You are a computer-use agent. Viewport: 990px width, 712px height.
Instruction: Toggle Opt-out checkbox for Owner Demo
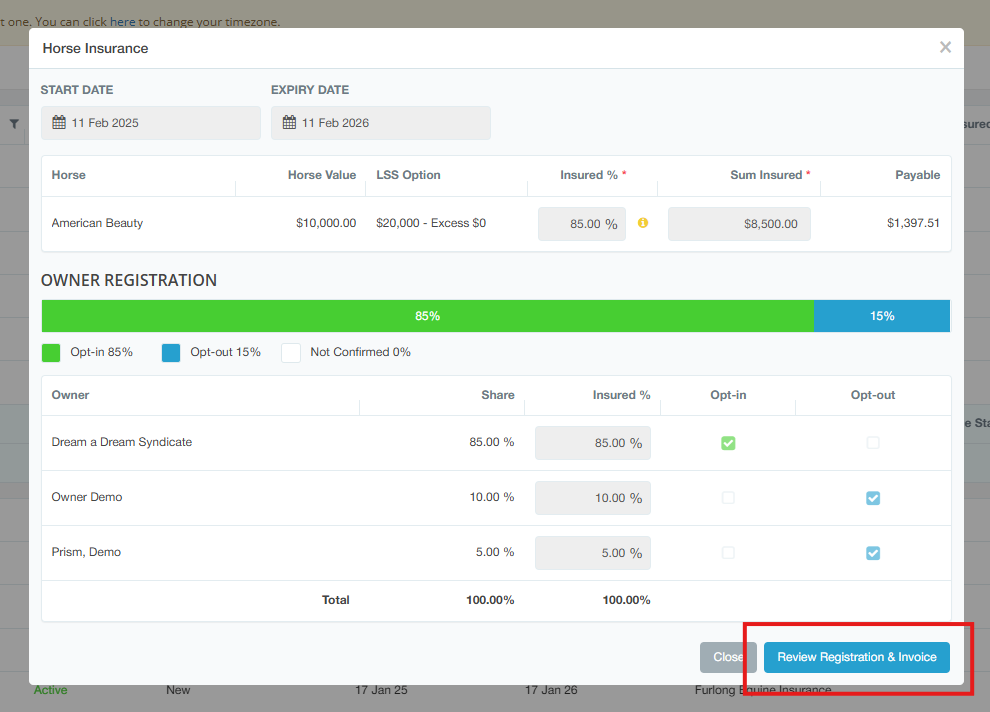click(x=873, y=498)
